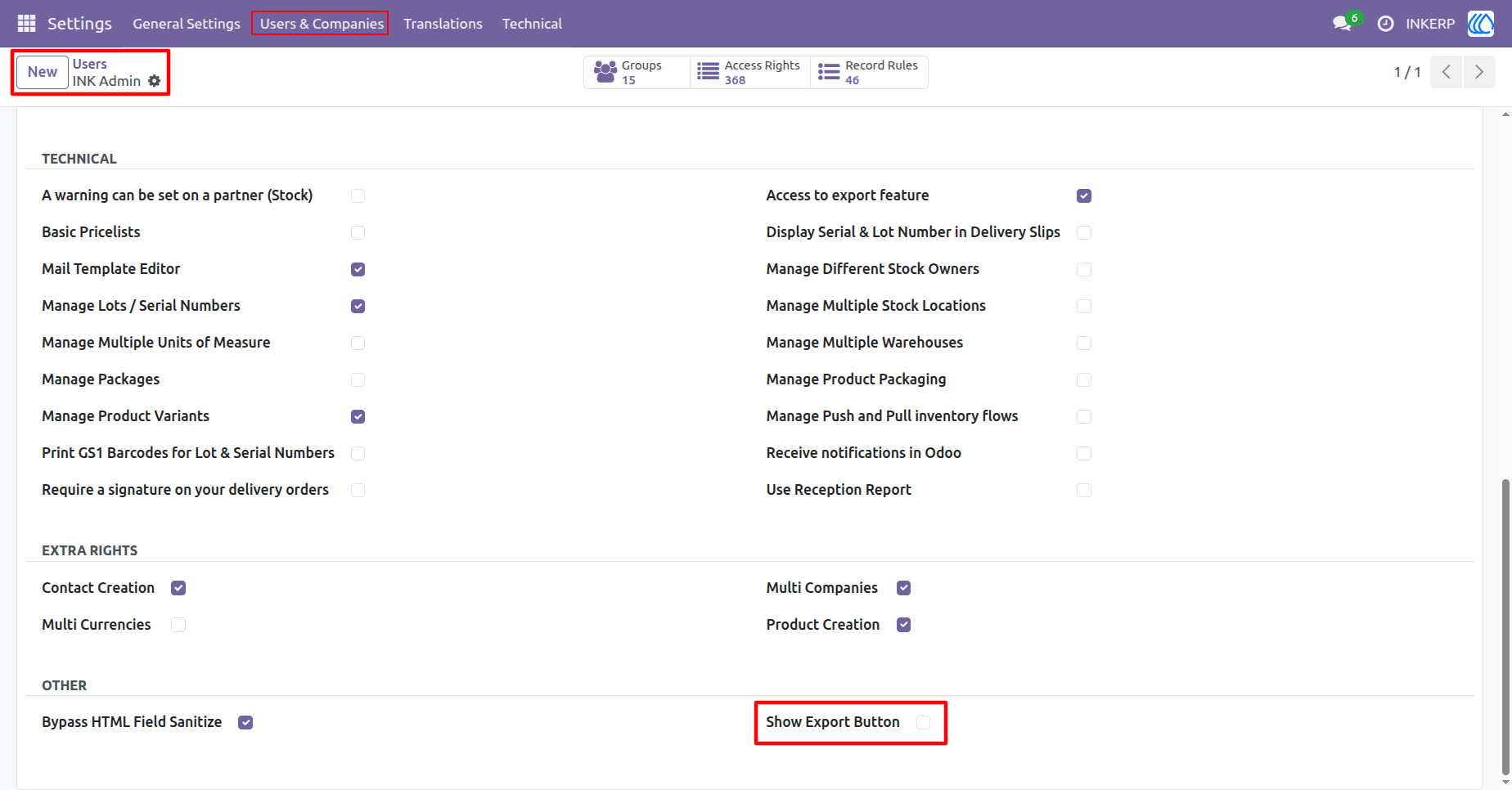This screenshot has height=790, width=1512.
Task: Enable Multi Currencies checkbox
Action: pyautogui.click(x=178, y=625)
